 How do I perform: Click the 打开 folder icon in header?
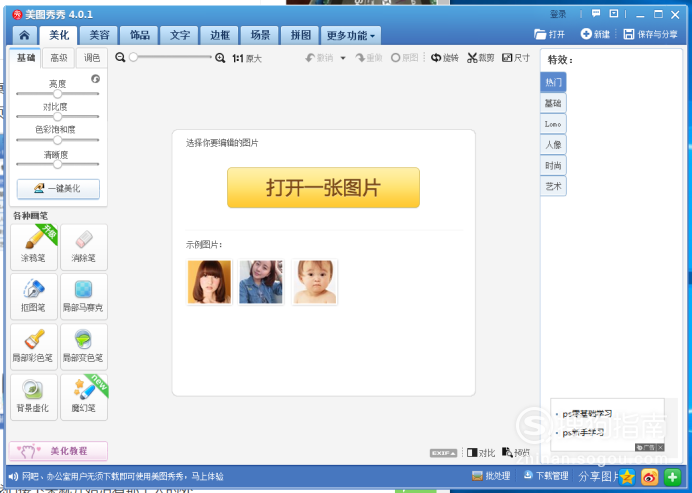click(540, 34)
